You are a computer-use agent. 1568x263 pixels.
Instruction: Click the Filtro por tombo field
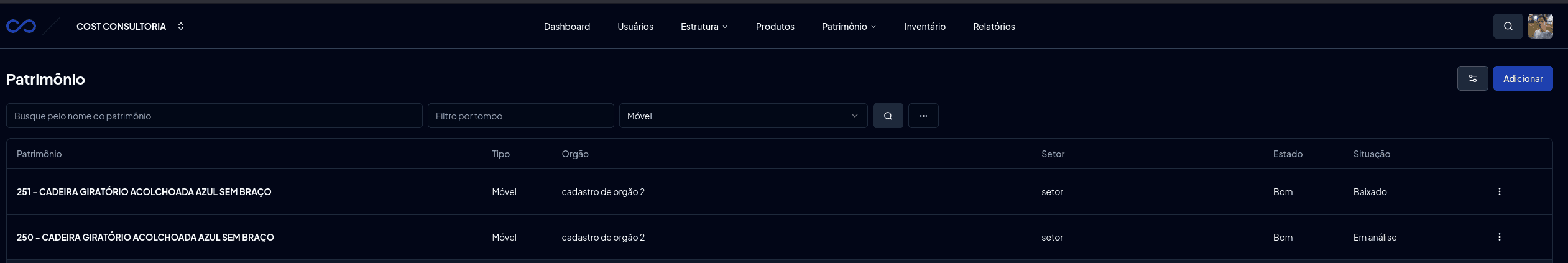pos(520,116)
